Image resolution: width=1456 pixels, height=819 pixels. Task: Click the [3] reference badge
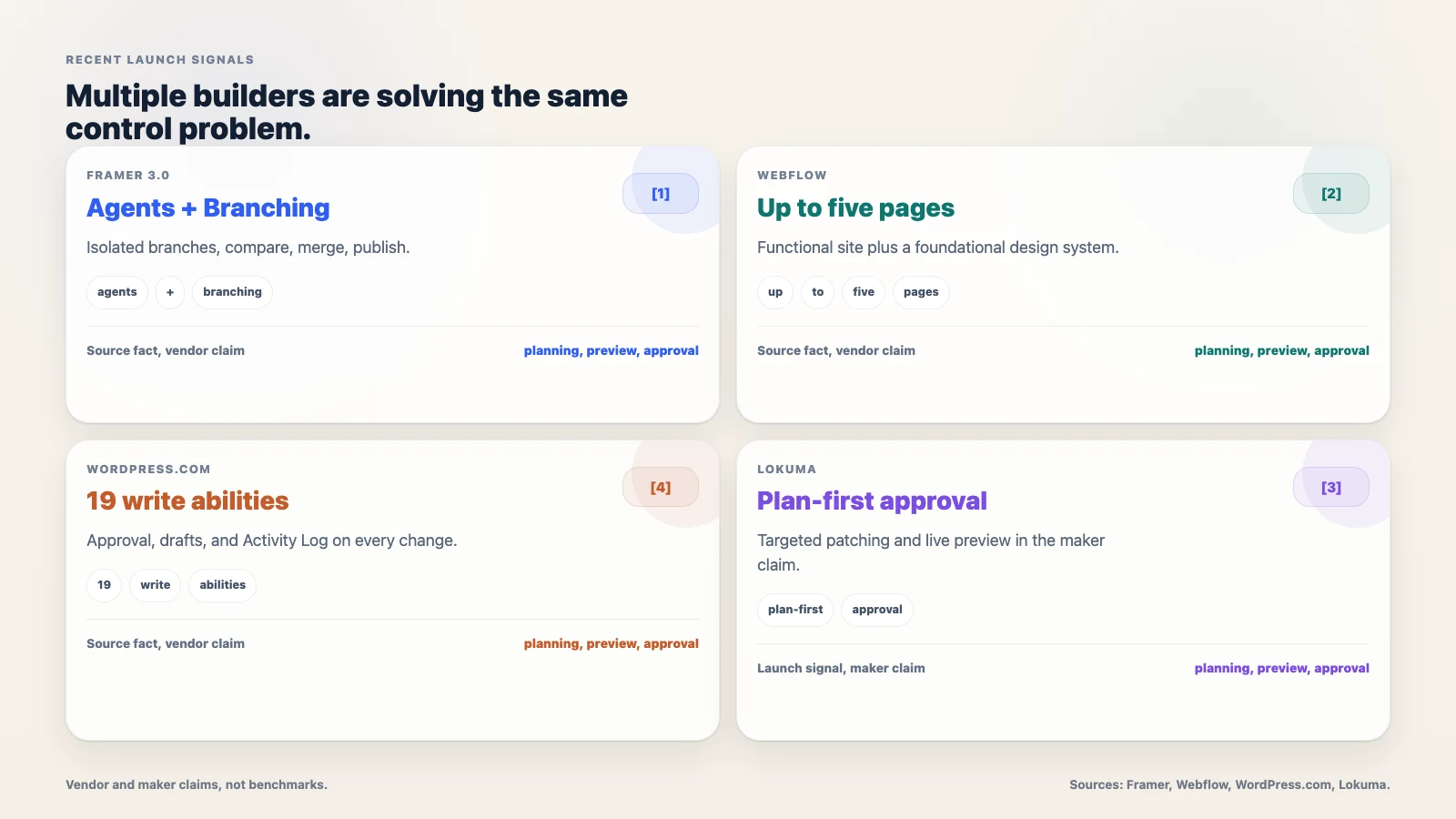coord(1331,488)
